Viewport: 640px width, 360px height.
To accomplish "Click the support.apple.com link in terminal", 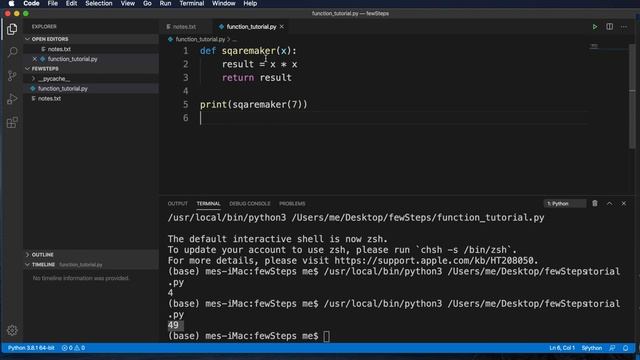I will (x=434, y=260).
